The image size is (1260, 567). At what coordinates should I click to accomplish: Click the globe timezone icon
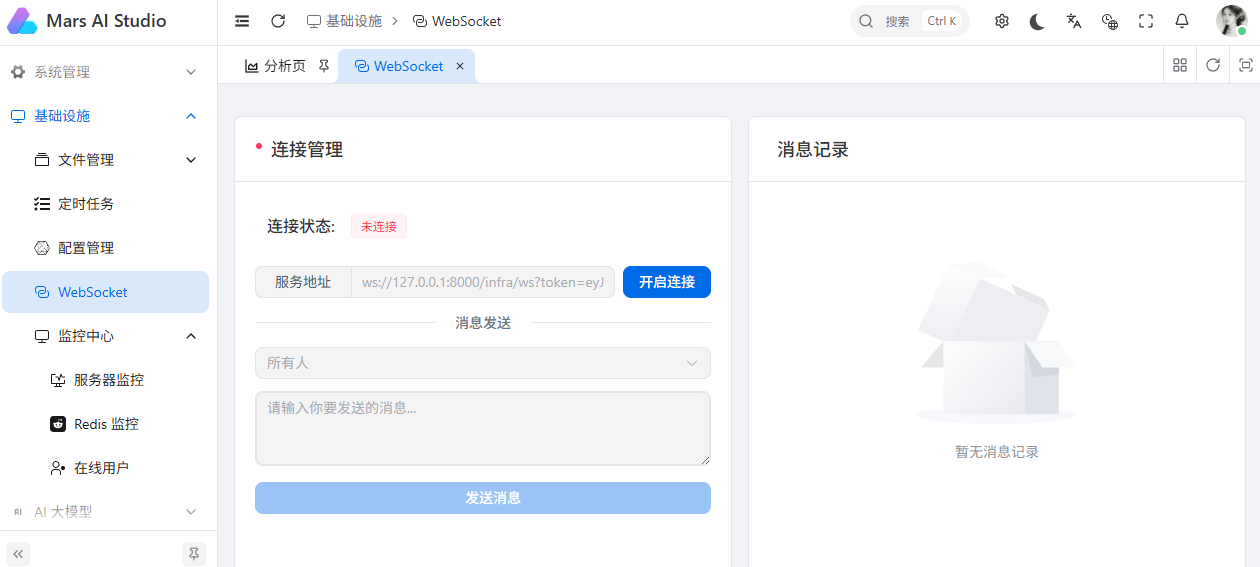[x=1110, y=21]
